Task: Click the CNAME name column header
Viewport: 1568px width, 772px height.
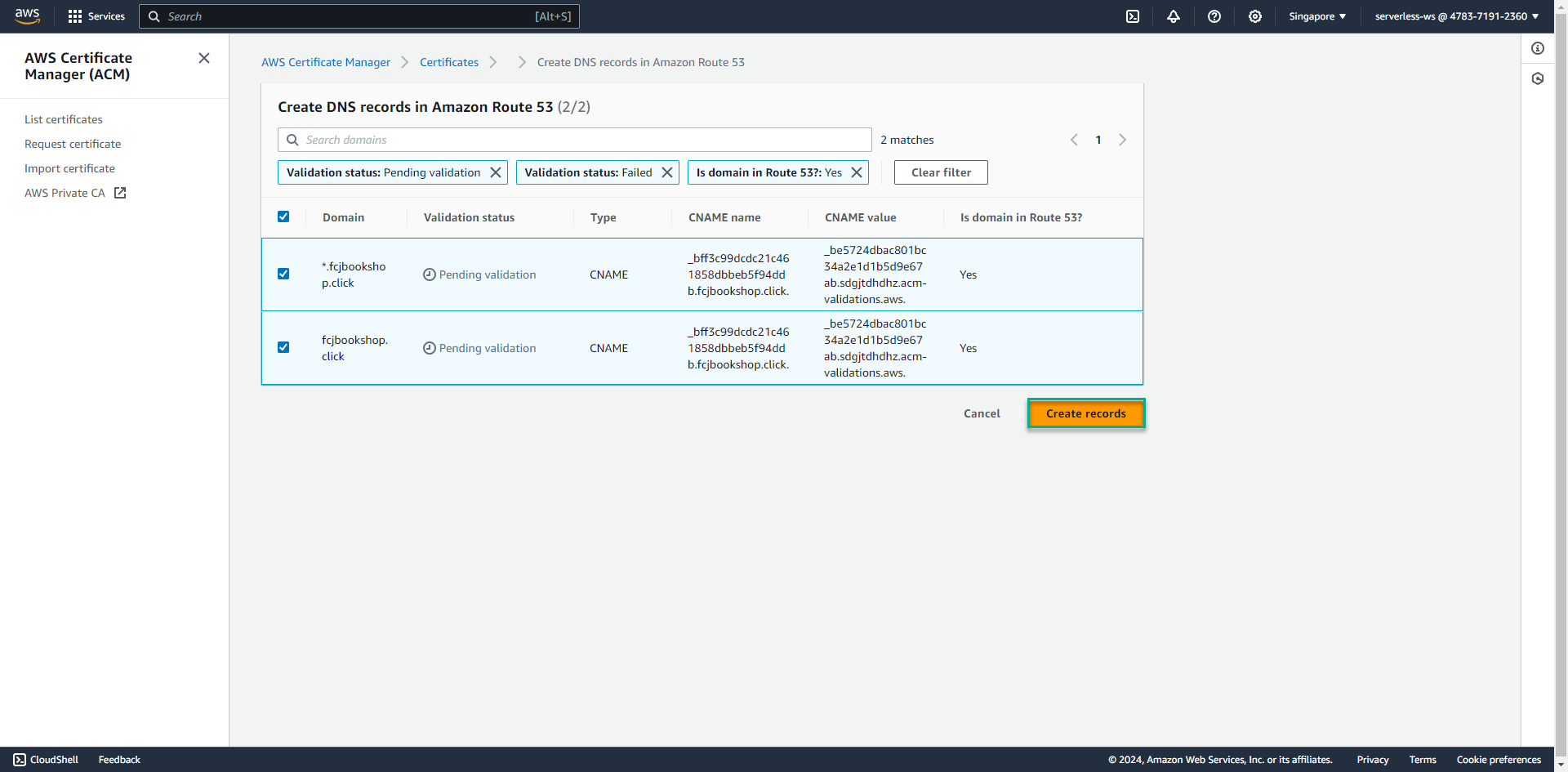Action: coord(724,217)
